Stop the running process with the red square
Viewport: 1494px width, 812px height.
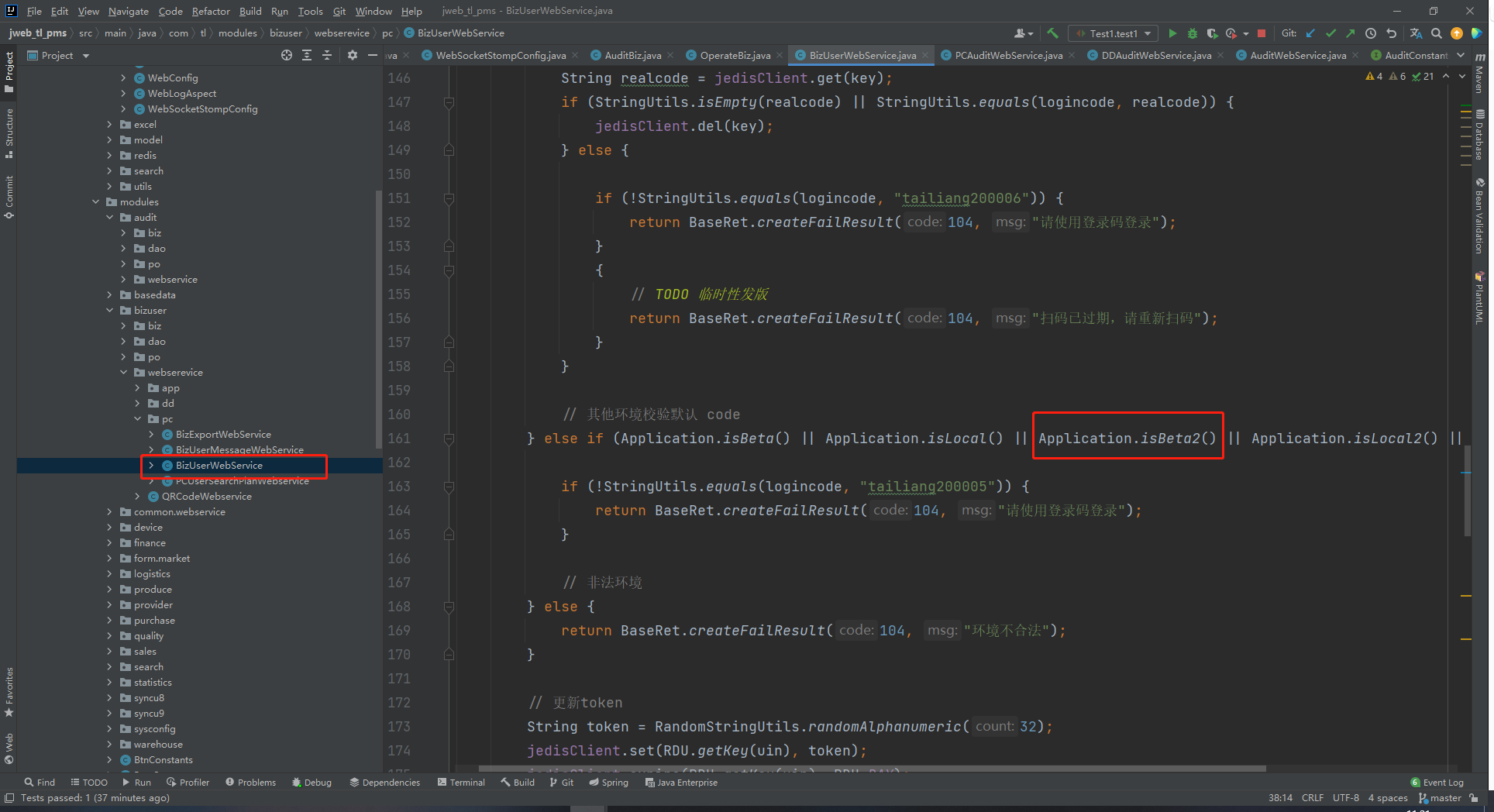(x=1262, y=33)
